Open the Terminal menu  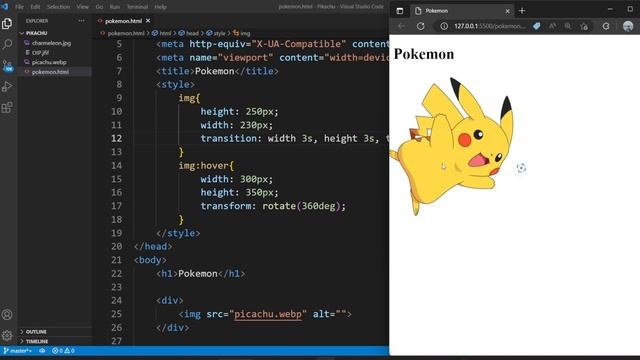pyautogui.click(x=137, y=7)
